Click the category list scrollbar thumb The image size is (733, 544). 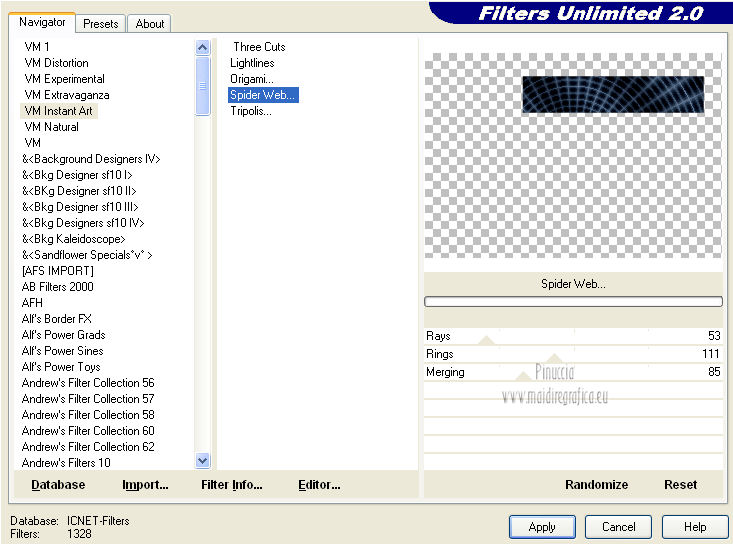tap(202, 86)
